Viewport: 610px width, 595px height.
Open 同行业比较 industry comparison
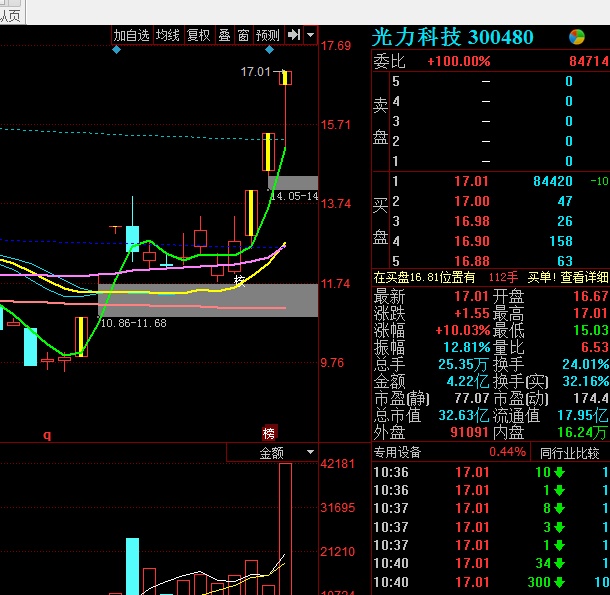[569, 453]
